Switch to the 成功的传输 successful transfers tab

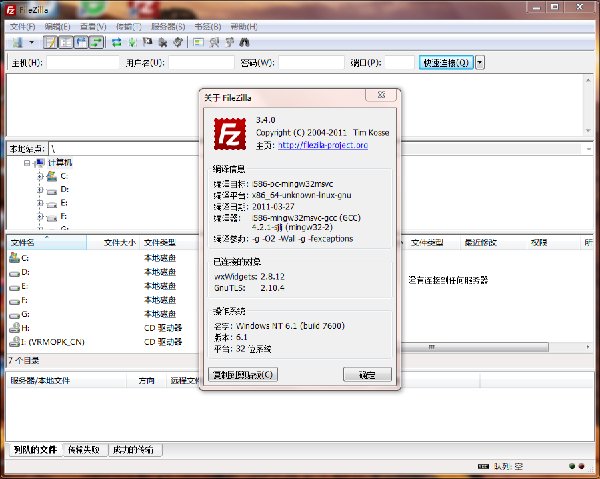click(133, 450)
